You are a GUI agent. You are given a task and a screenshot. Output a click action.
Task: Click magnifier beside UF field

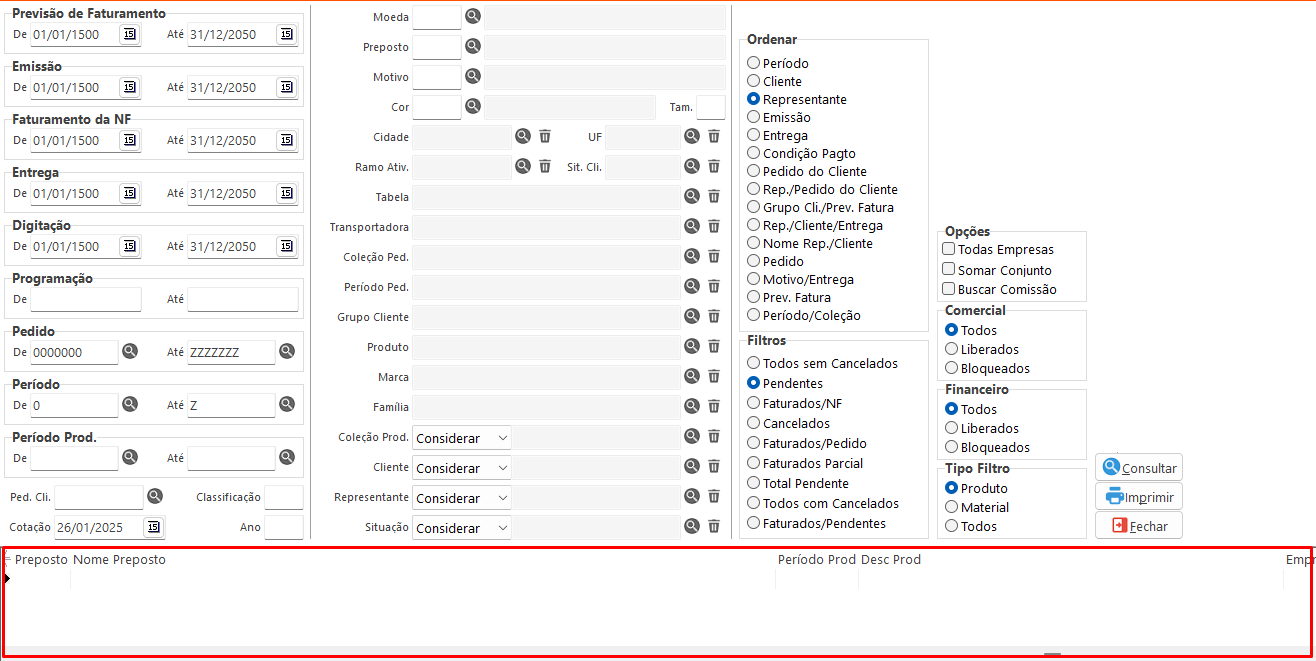point(691,136)
